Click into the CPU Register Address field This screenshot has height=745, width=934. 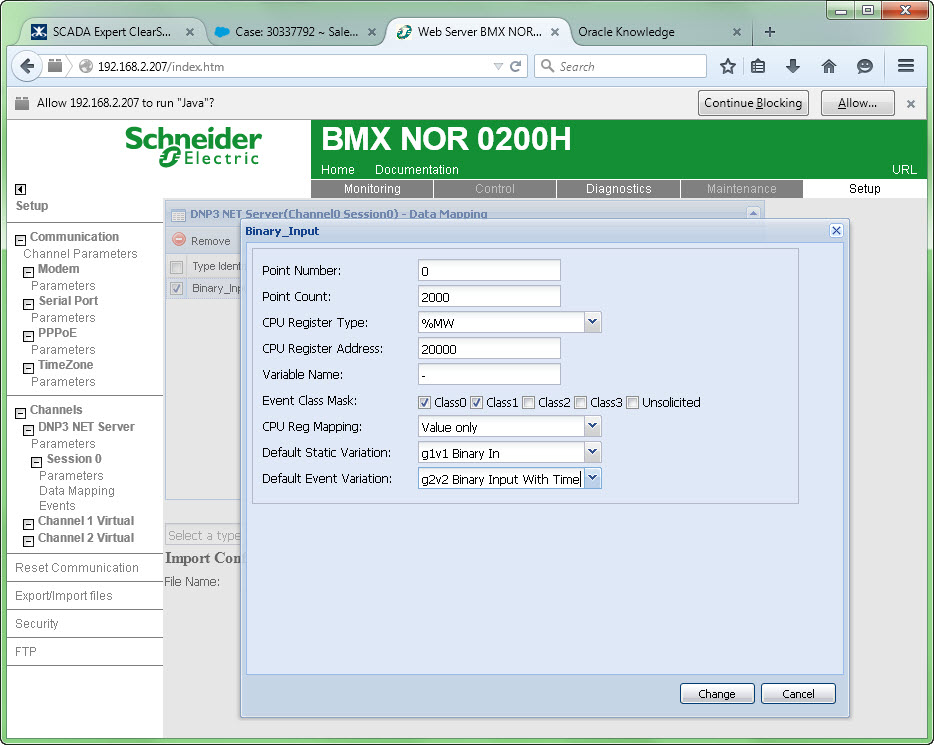tap(489, 348)
